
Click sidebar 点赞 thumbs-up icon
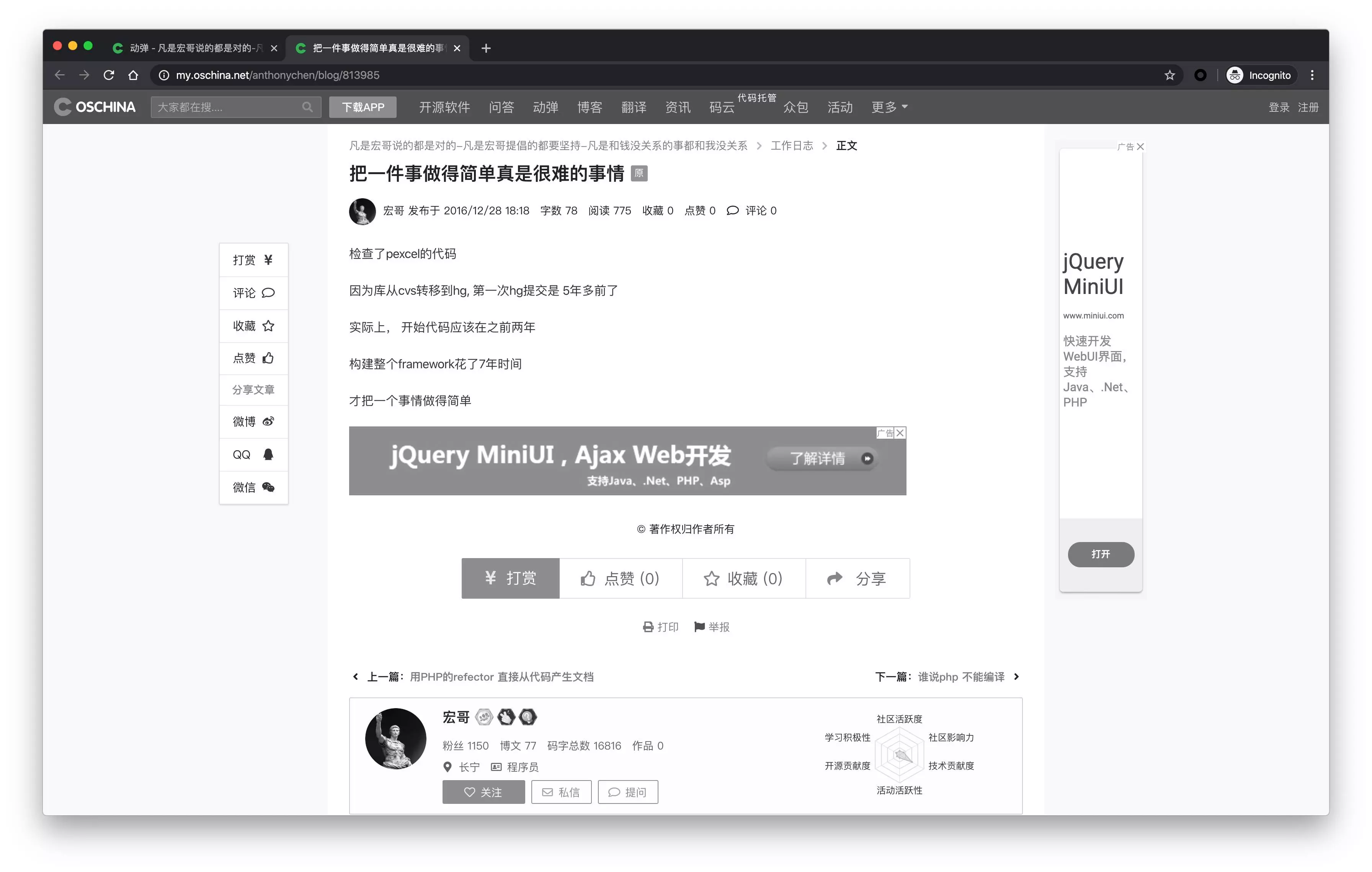click(x=268, y=358)
